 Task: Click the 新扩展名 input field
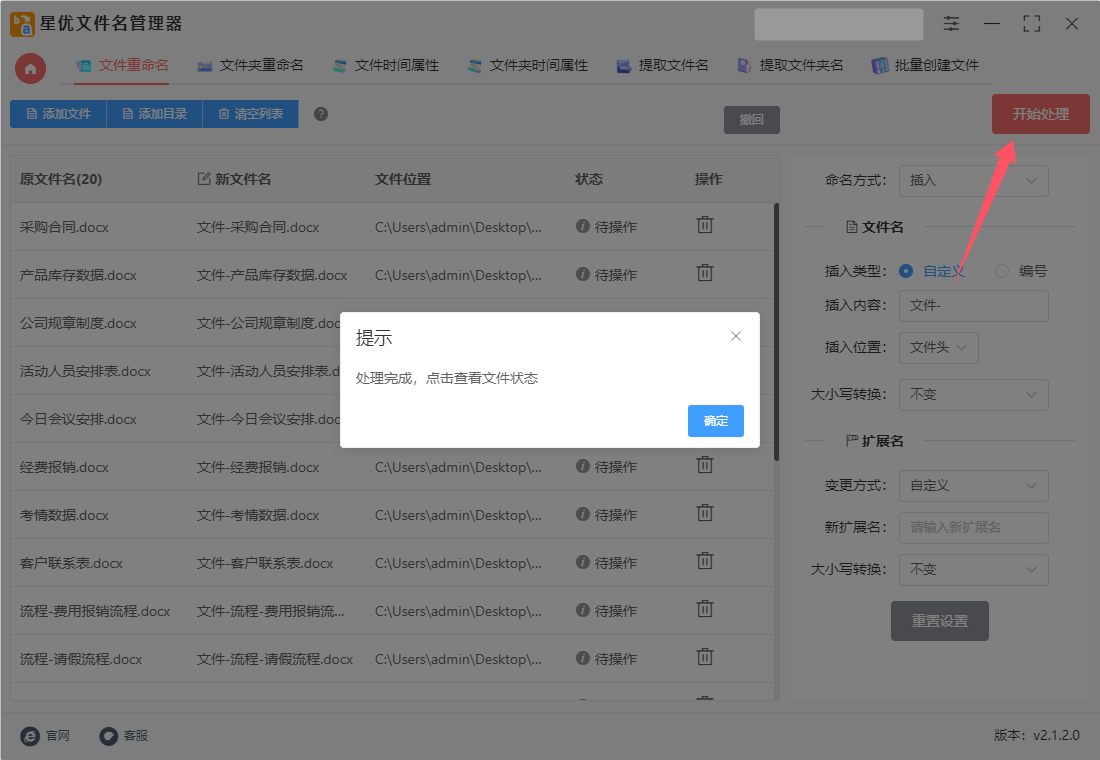974,528
